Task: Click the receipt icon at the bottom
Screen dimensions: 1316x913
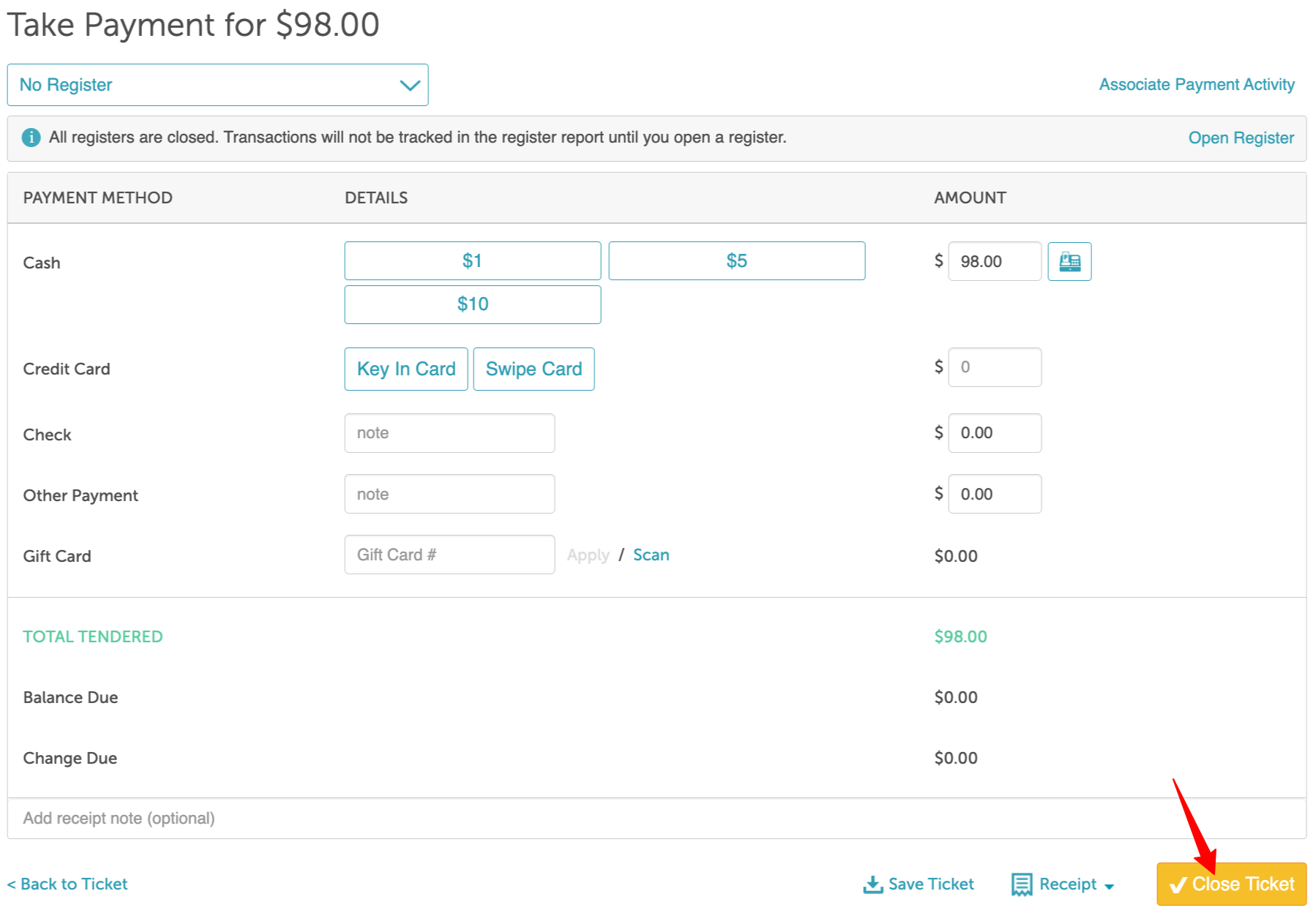Action: pos(1022,884)
